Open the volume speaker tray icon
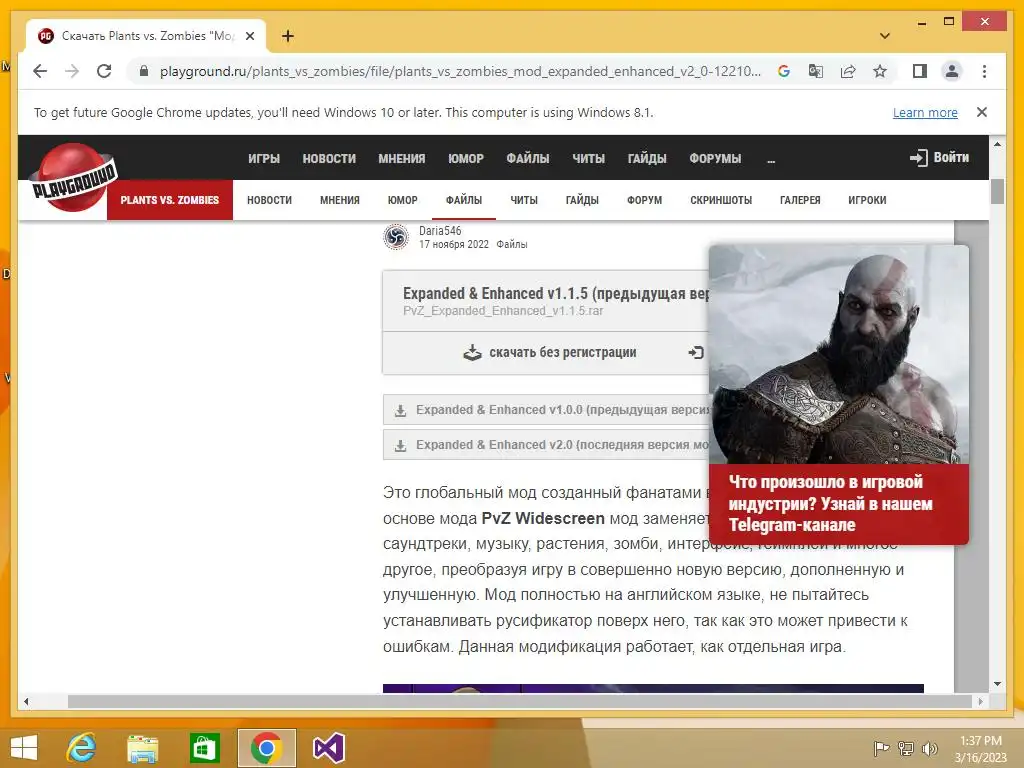Screen dimensions: 1024x768 tap(929, 748)
